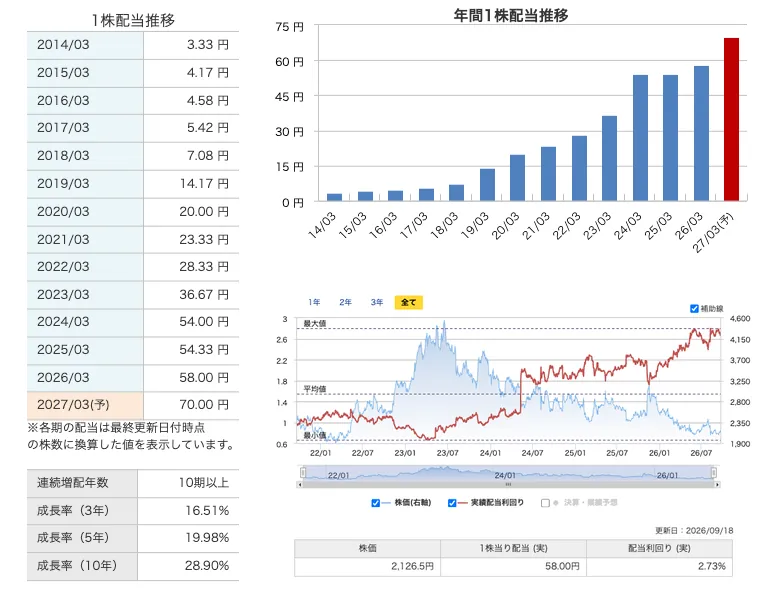This screenshot has width=778, height=591.
Task: Click the 10期以上 value
Action: pyautogui.click(x=204, y=482)
